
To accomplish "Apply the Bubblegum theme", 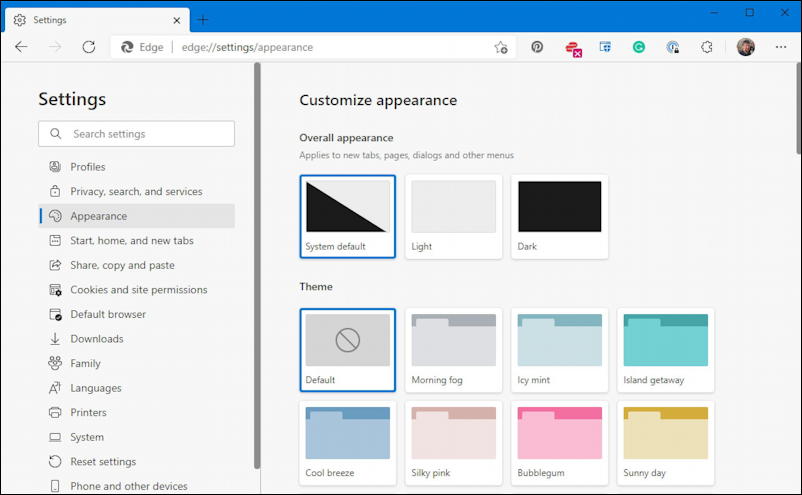I will 559,441.
